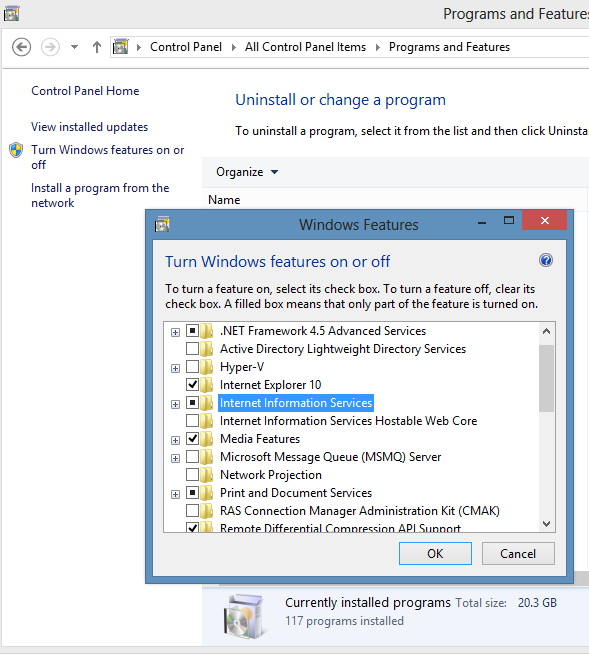Close the Windows Features dialog
Screen dimensions: 589x655
point(544,220)
